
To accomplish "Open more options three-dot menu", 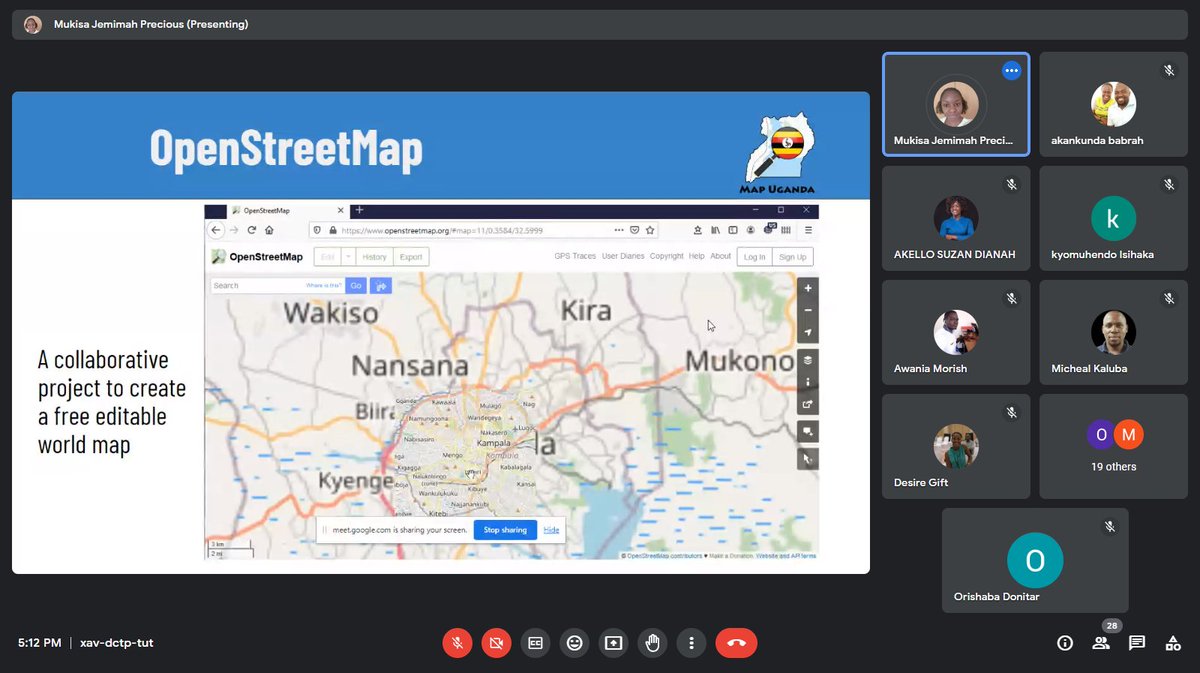I will [x=691, y=643].
